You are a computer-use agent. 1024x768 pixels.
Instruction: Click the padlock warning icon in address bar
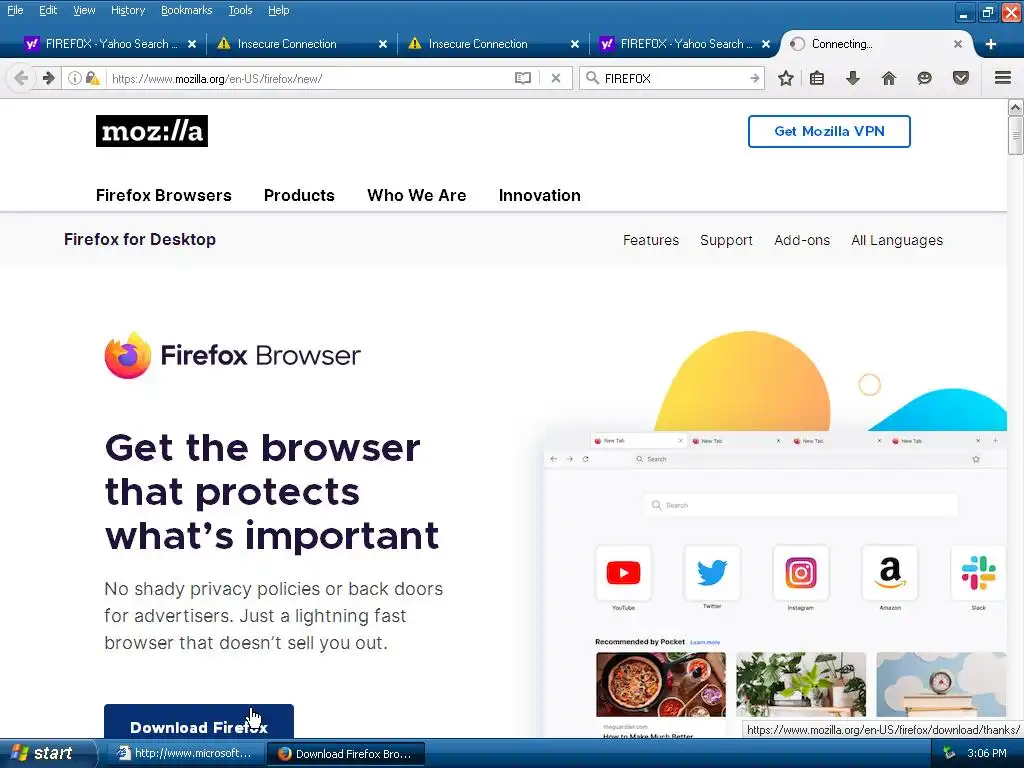coord(93,78)
